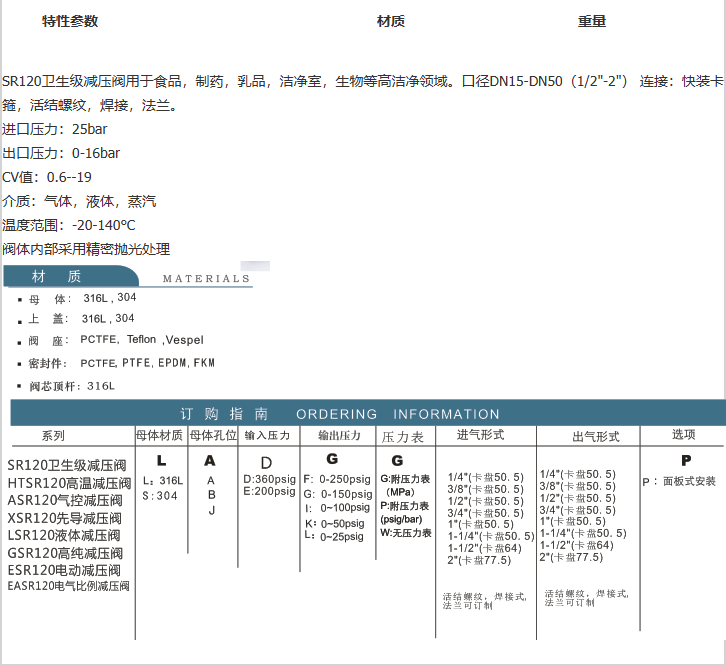726x666 pixels.
Task: Click the MATERIALS heading text
Action: (207, 279)
